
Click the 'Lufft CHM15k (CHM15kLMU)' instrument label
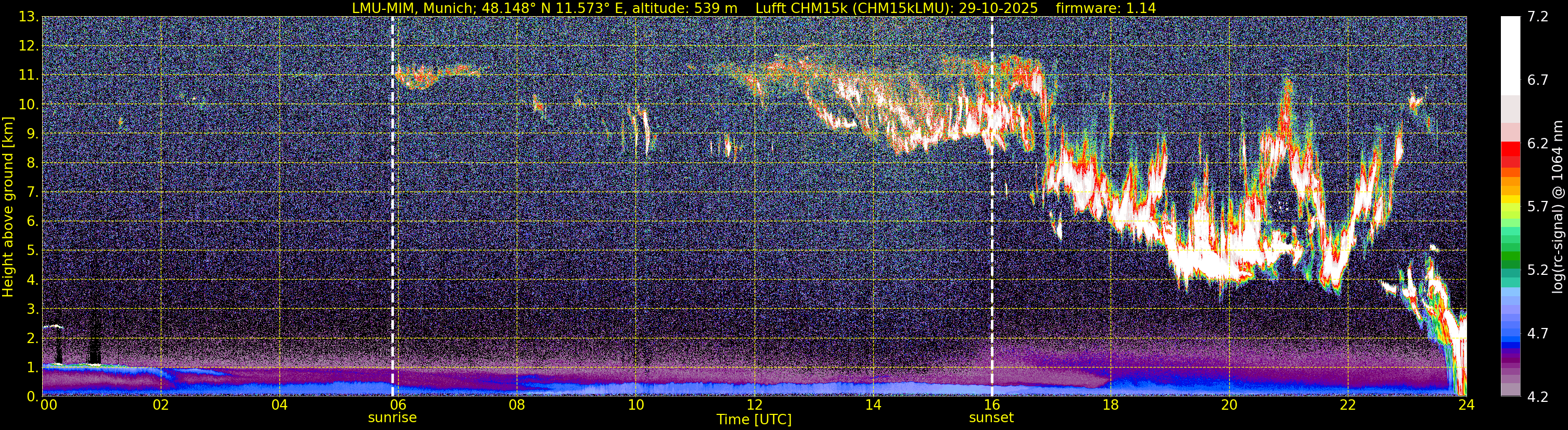853,8
